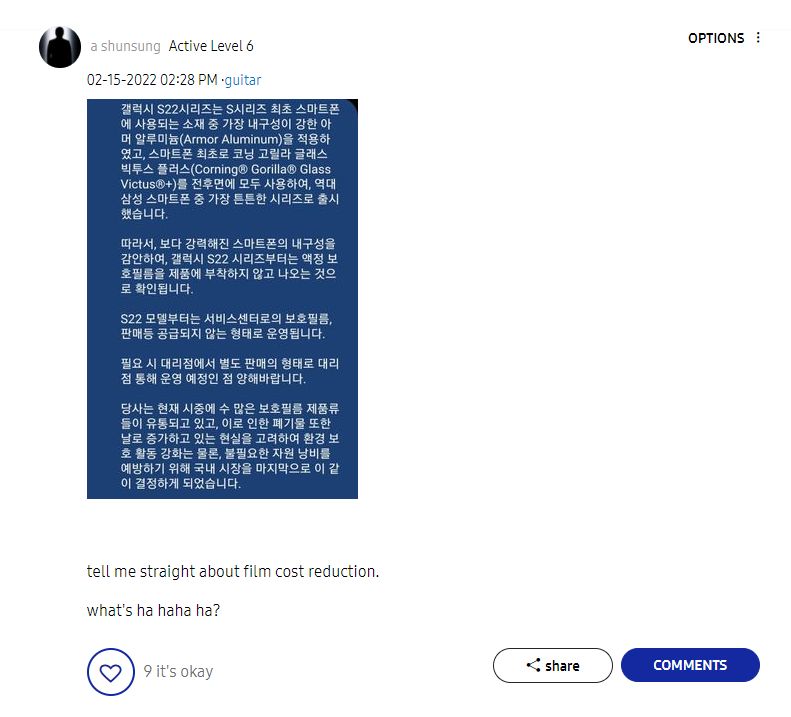Like the post with the heart icon
The height and width of the screenshot is (717, 791).
pos(110,672)
